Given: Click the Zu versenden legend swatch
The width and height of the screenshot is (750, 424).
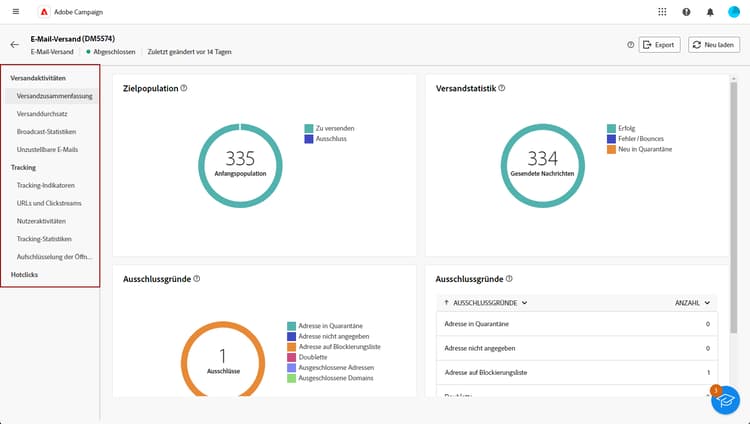Looking at the screenshot, I should 309,128.
